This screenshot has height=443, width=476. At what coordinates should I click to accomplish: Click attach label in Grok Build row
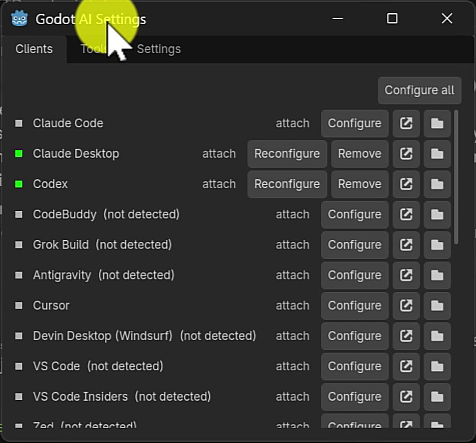click(x=292, y=245)
